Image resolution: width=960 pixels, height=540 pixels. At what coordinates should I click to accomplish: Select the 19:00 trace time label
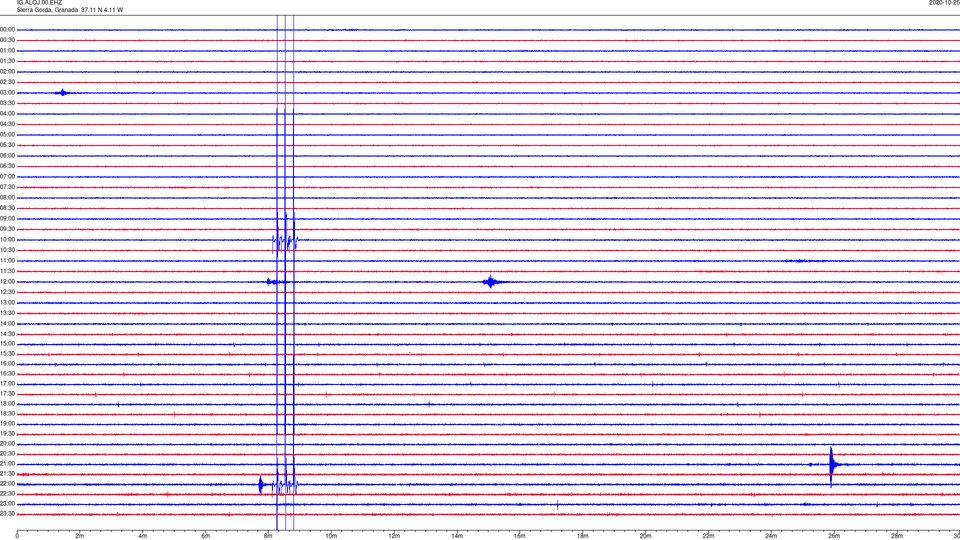pyautogui.click(x=7, y=424)
